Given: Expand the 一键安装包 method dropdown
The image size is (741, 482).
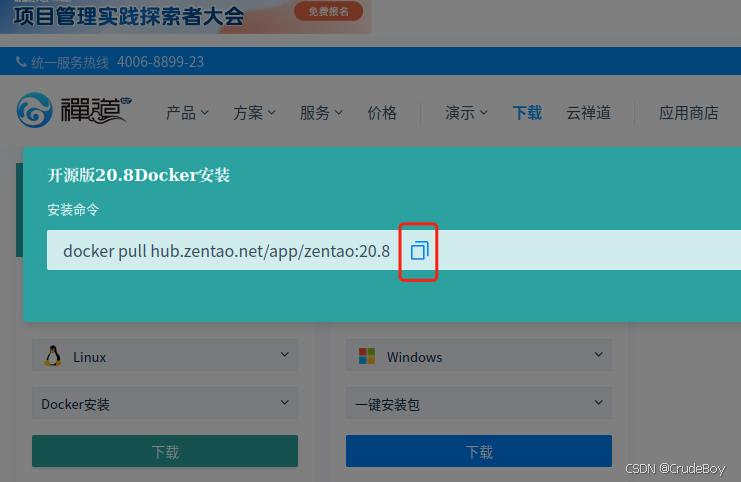Looking at the screenshot, I should (479, 403).
